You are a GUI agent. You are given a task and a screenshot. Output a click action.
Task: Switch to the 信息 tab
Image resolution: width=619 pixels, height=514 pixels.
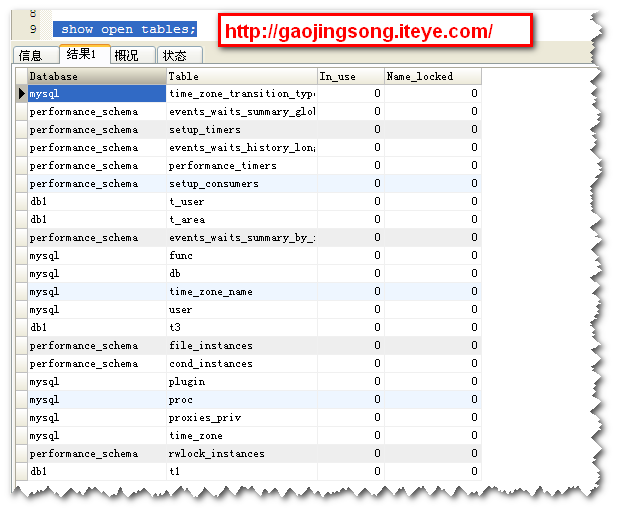36,55
